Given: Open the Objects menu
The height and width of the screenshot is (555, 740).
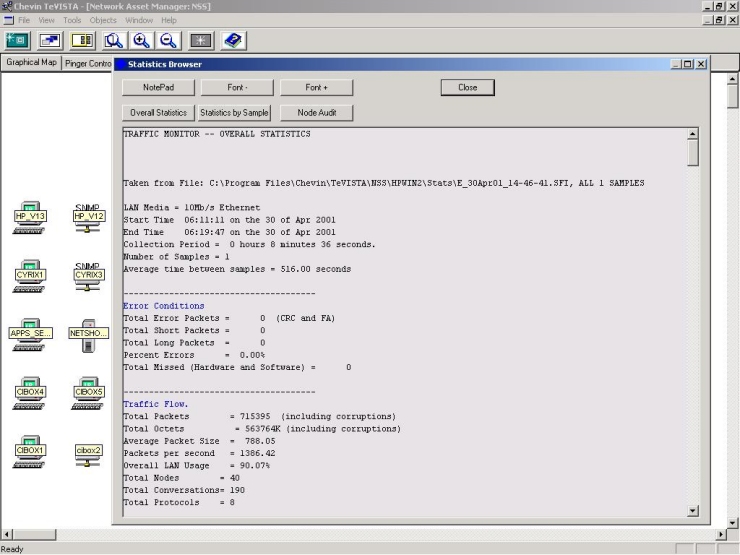Looking at the screenshot, I should (103, 20).
